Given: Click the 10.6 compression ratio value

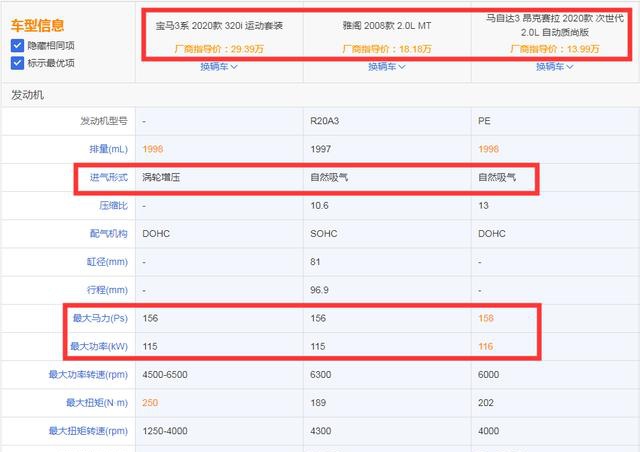Looking at the screenshot, I should [319, 205].
